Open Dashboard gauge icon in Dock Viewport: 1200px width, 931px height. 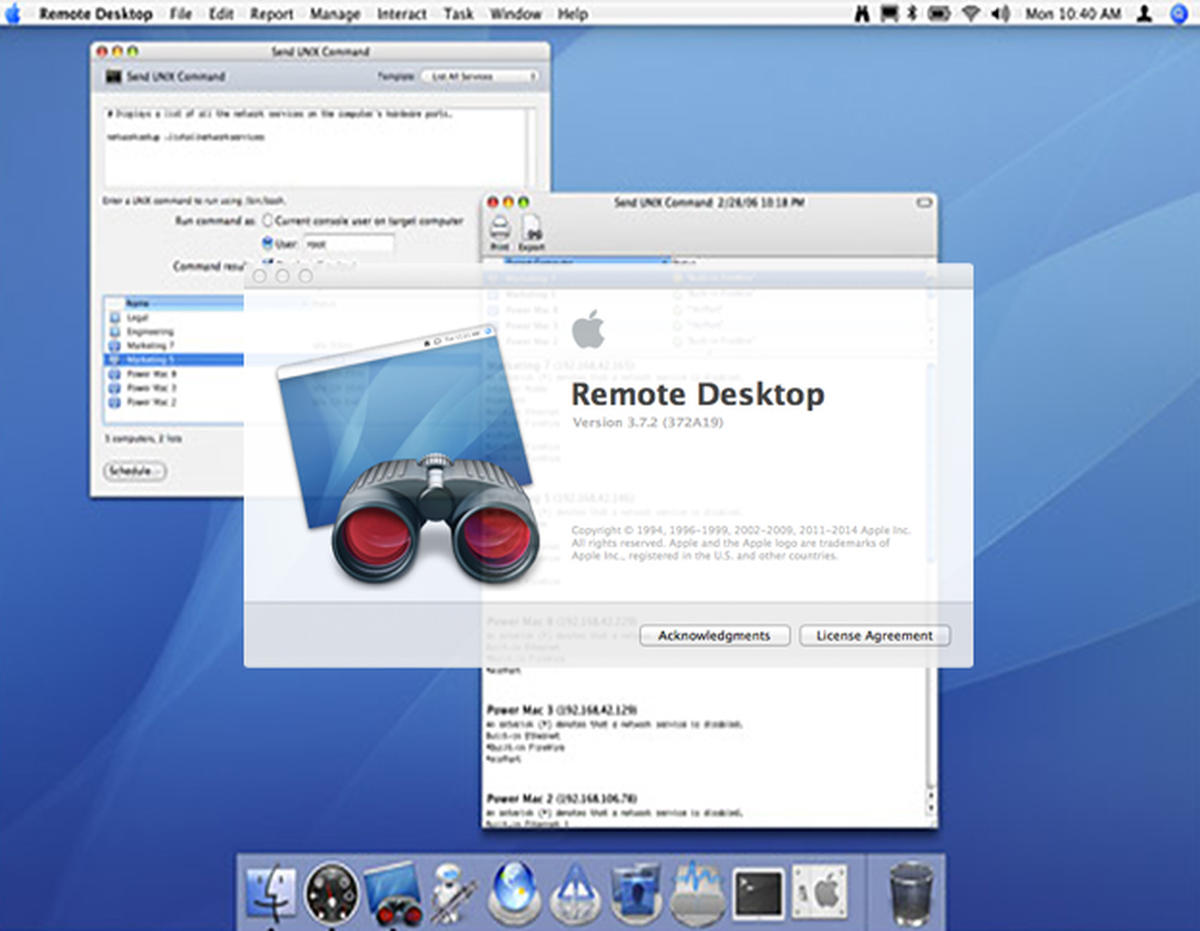pyautogui.click(x=331, y=891)
